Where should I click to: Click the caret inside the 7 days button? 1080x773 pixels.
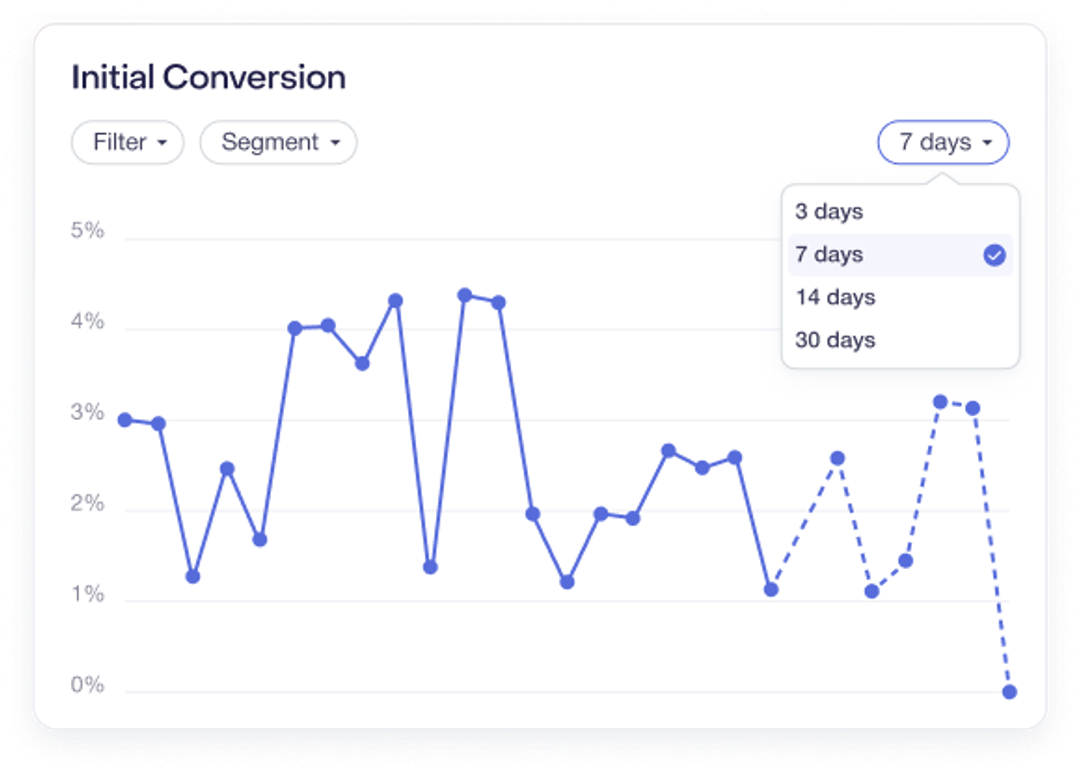[985, 142]
